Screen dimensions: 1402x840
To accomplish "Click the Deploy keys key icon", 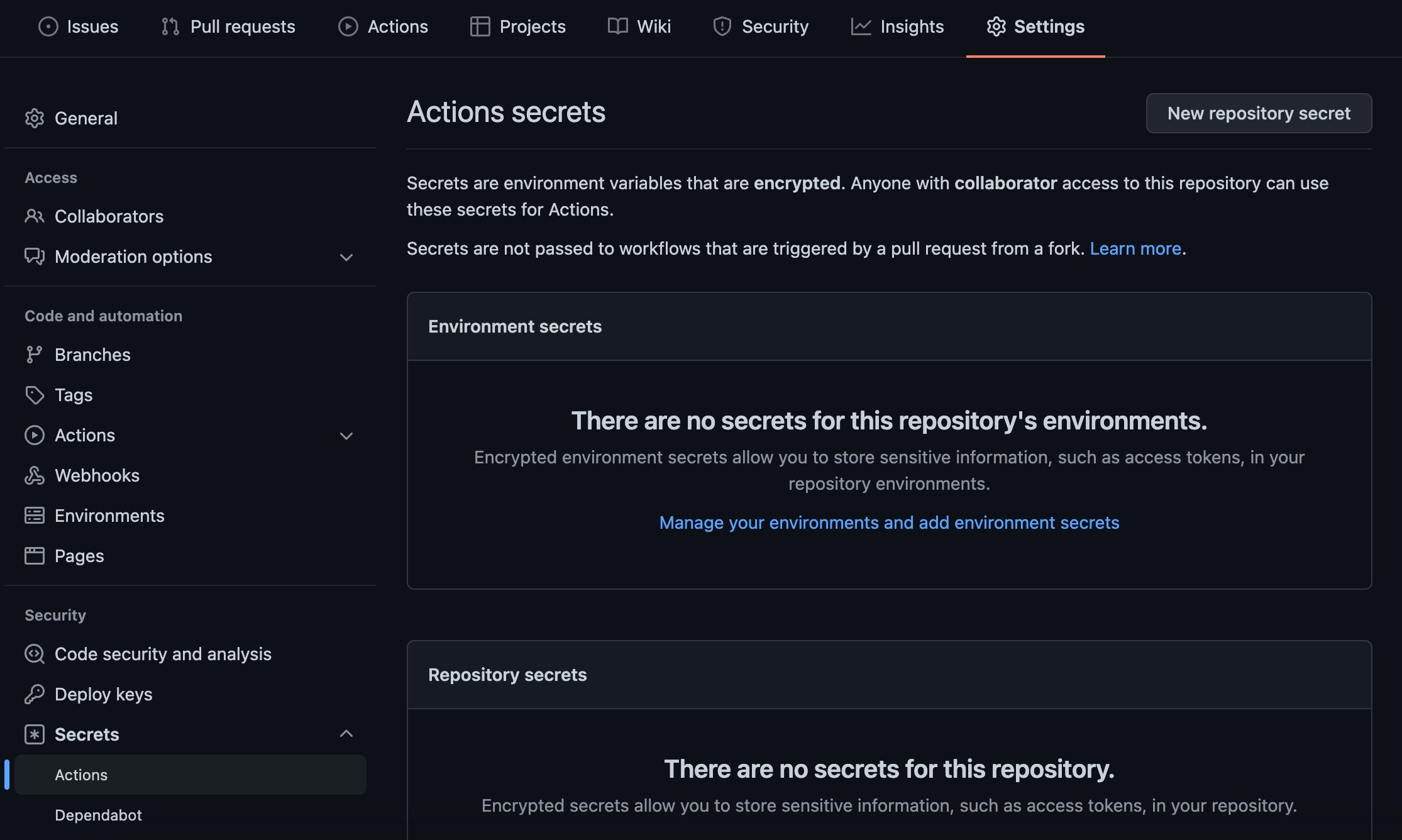I will (35, 694).
